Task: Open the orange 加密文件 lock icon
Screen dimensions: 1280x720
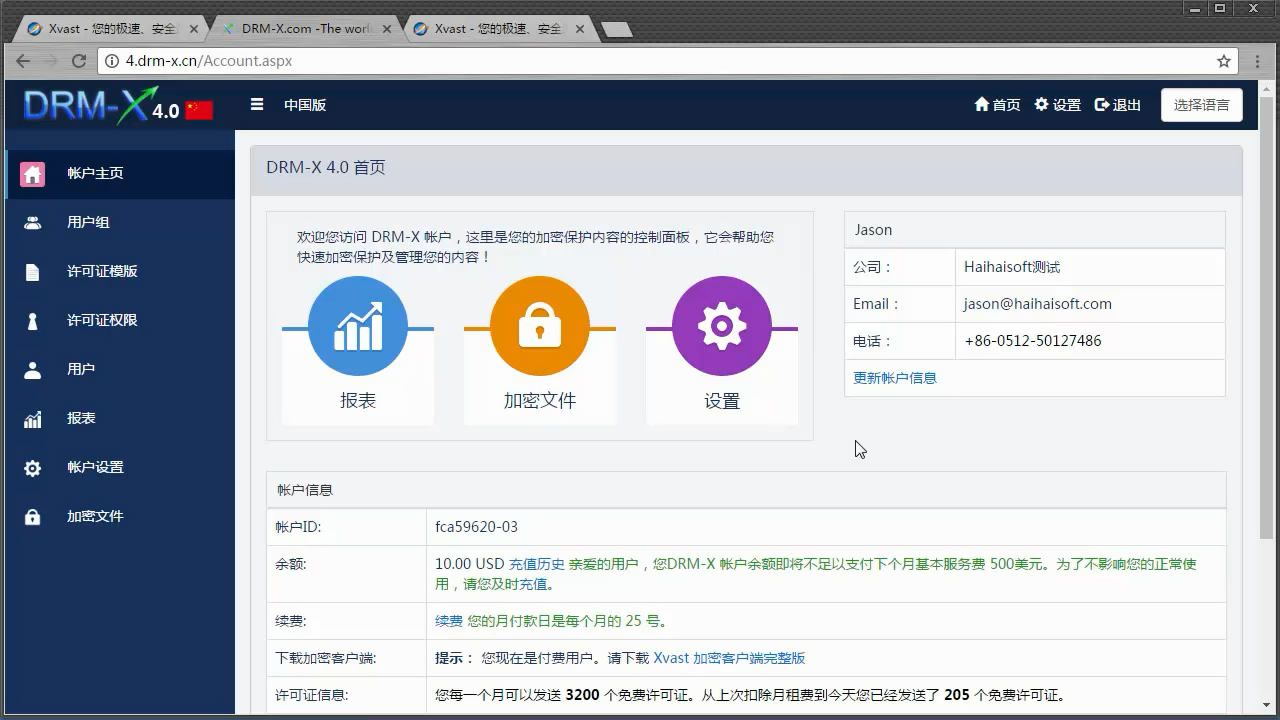Action: [540, 326]
